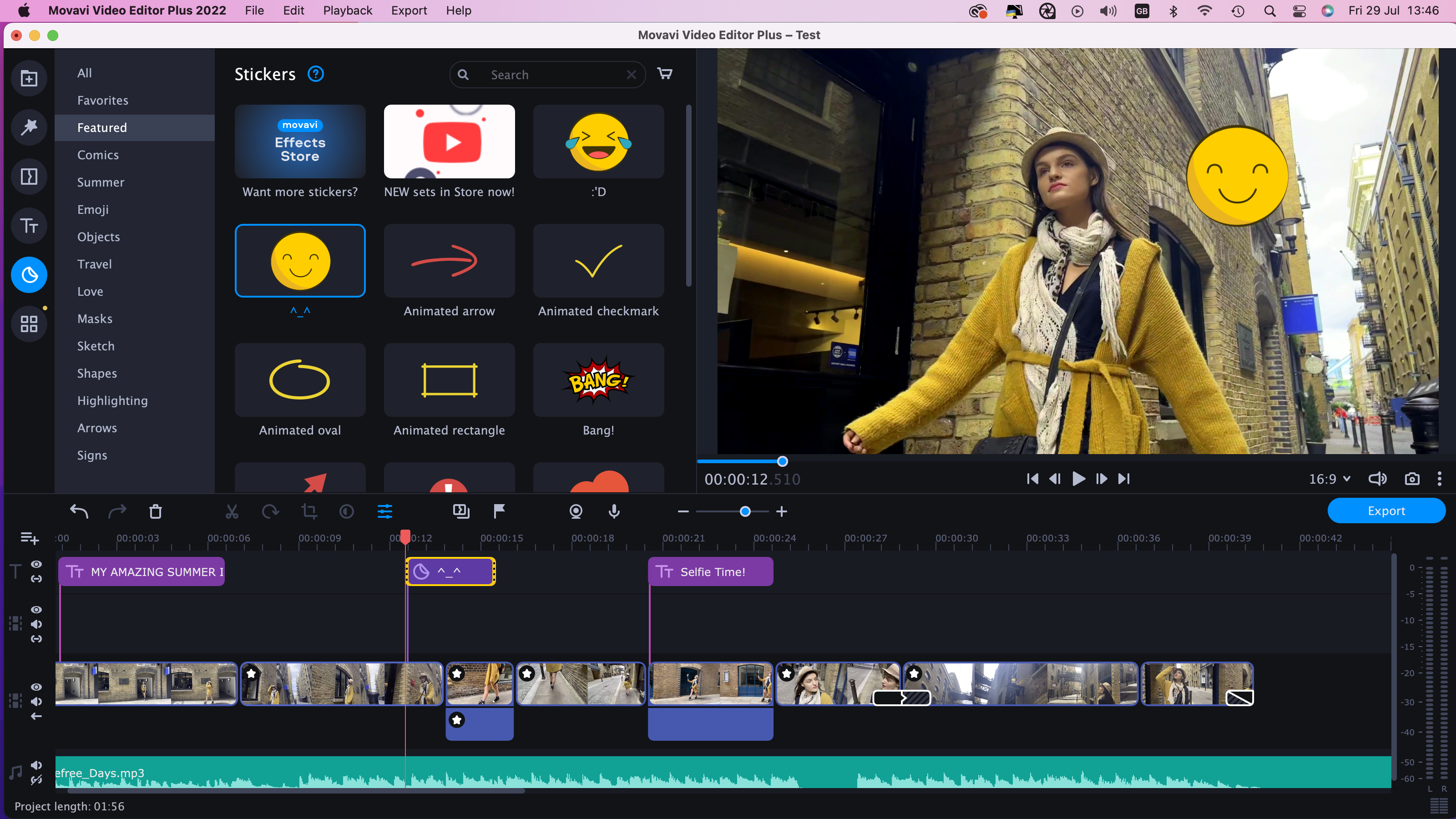Drag the timeline zoom slider

pyautogui.click(x=744, y=511)
